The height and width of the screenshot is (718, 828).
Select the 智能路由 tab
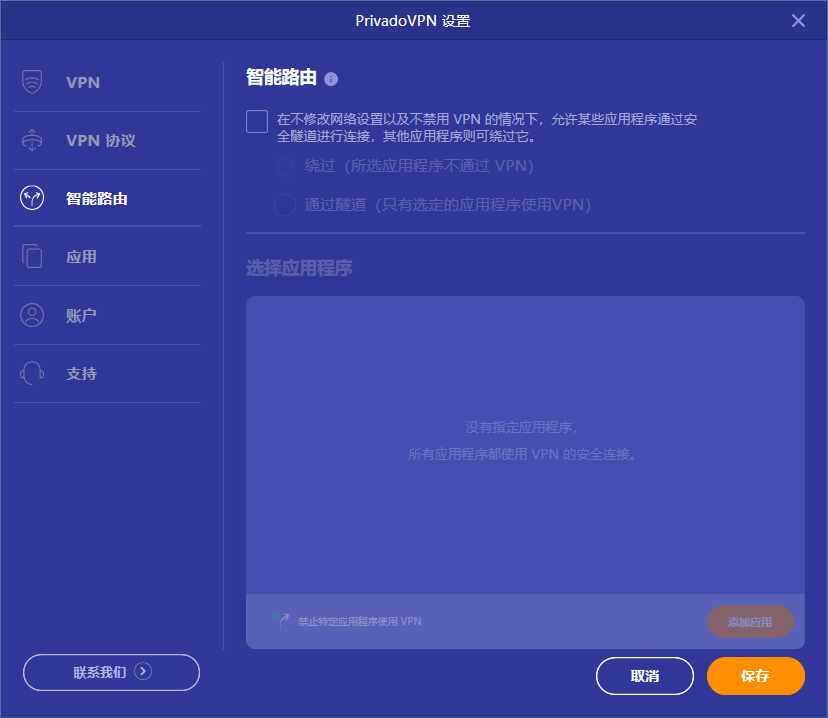108,199
